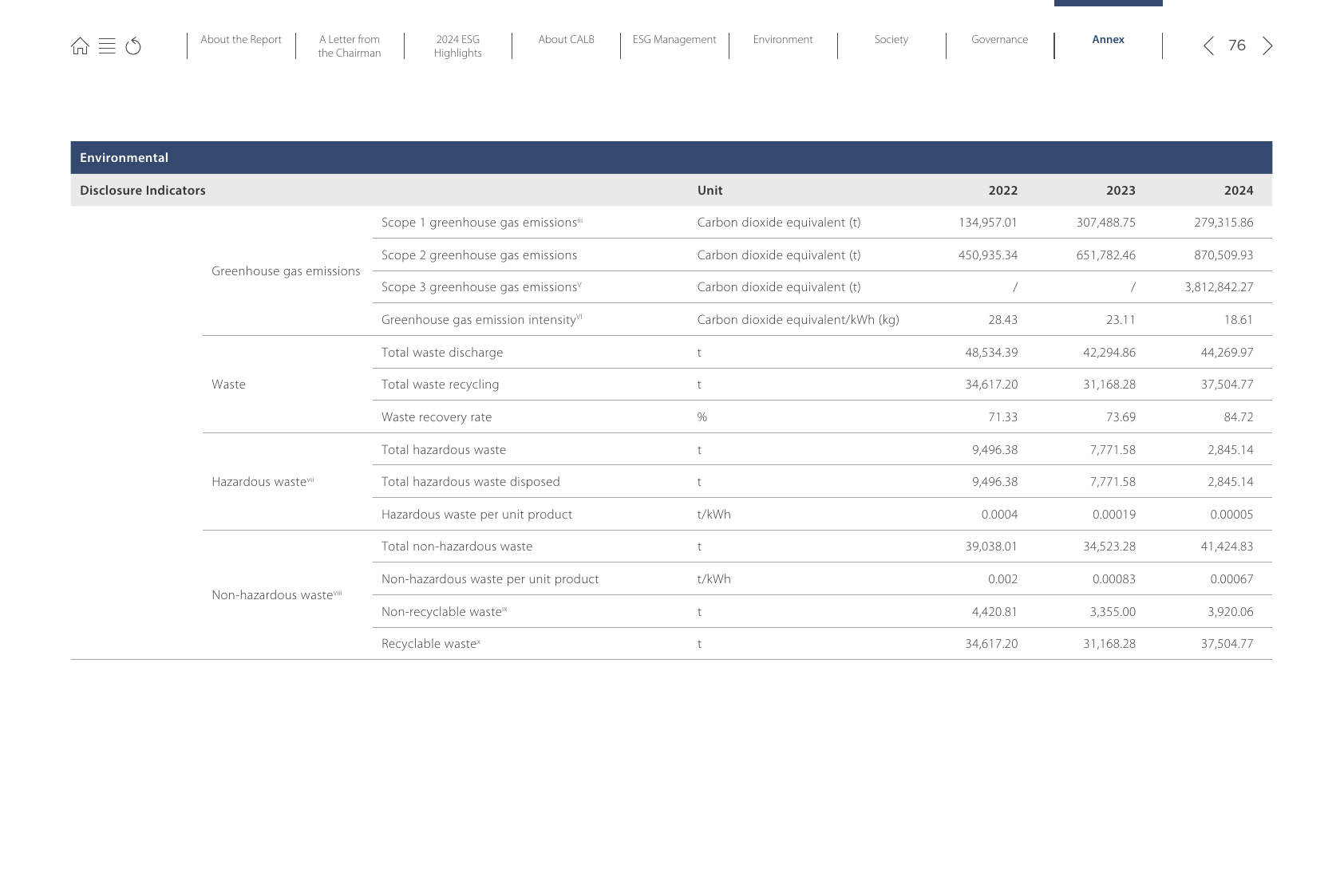Open the table of contents list icon

coord(107,46)
